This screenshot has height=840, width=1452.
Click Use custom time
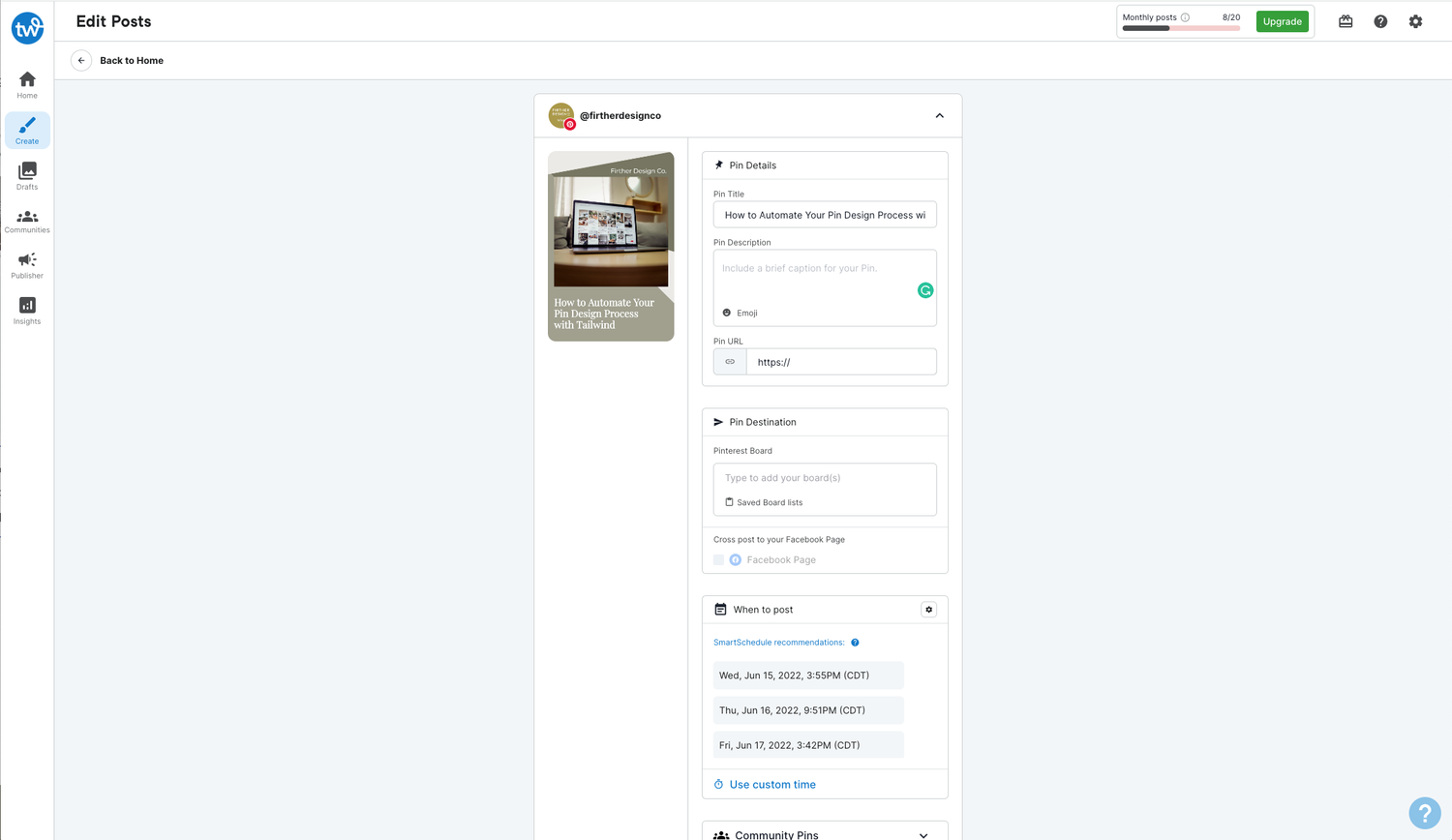771,784
